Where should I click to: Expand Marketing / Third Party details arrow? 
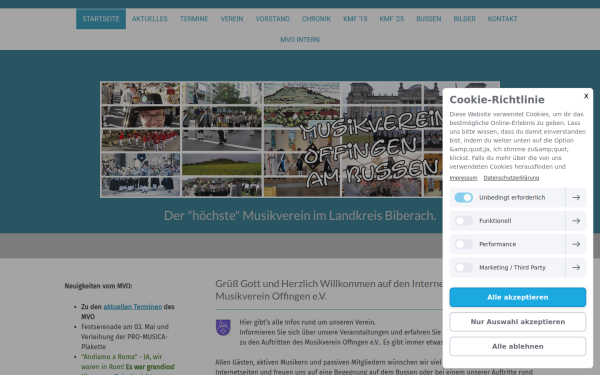pyautogui.click(x=576, y=267)
